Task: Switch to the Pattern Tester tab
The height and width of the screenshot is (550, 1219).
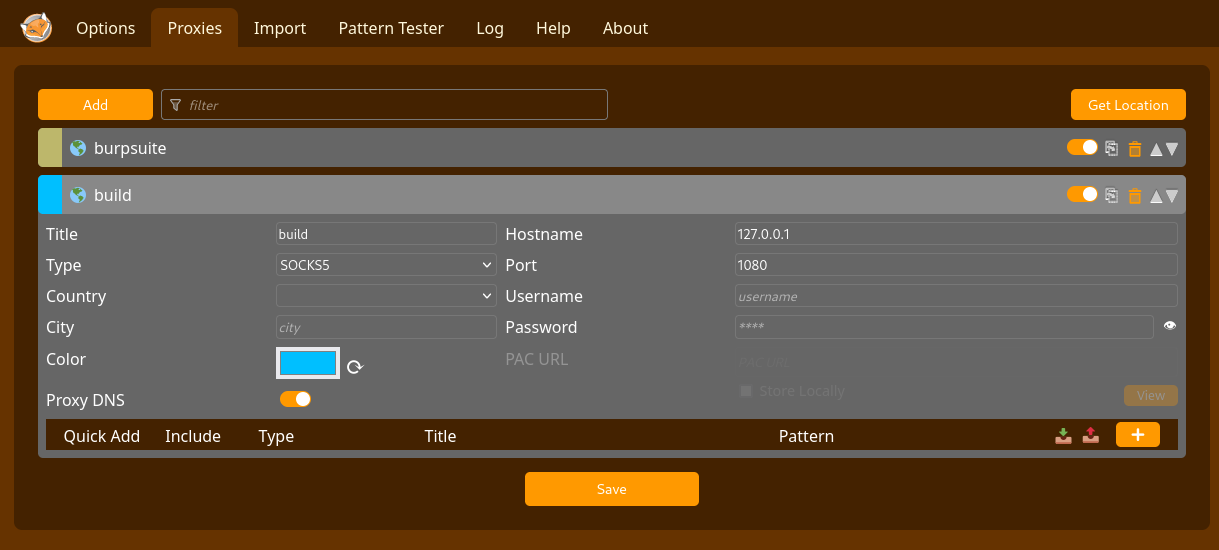Action: (391, 28)
